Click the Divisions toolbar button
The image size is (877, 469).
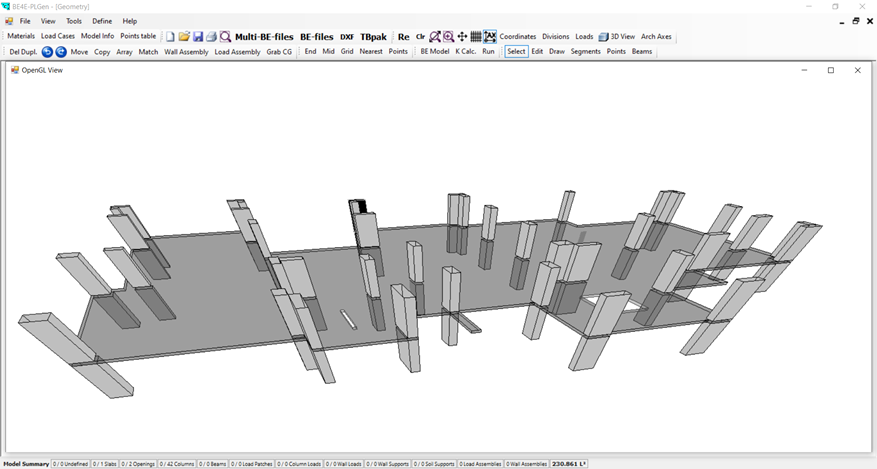555,36
